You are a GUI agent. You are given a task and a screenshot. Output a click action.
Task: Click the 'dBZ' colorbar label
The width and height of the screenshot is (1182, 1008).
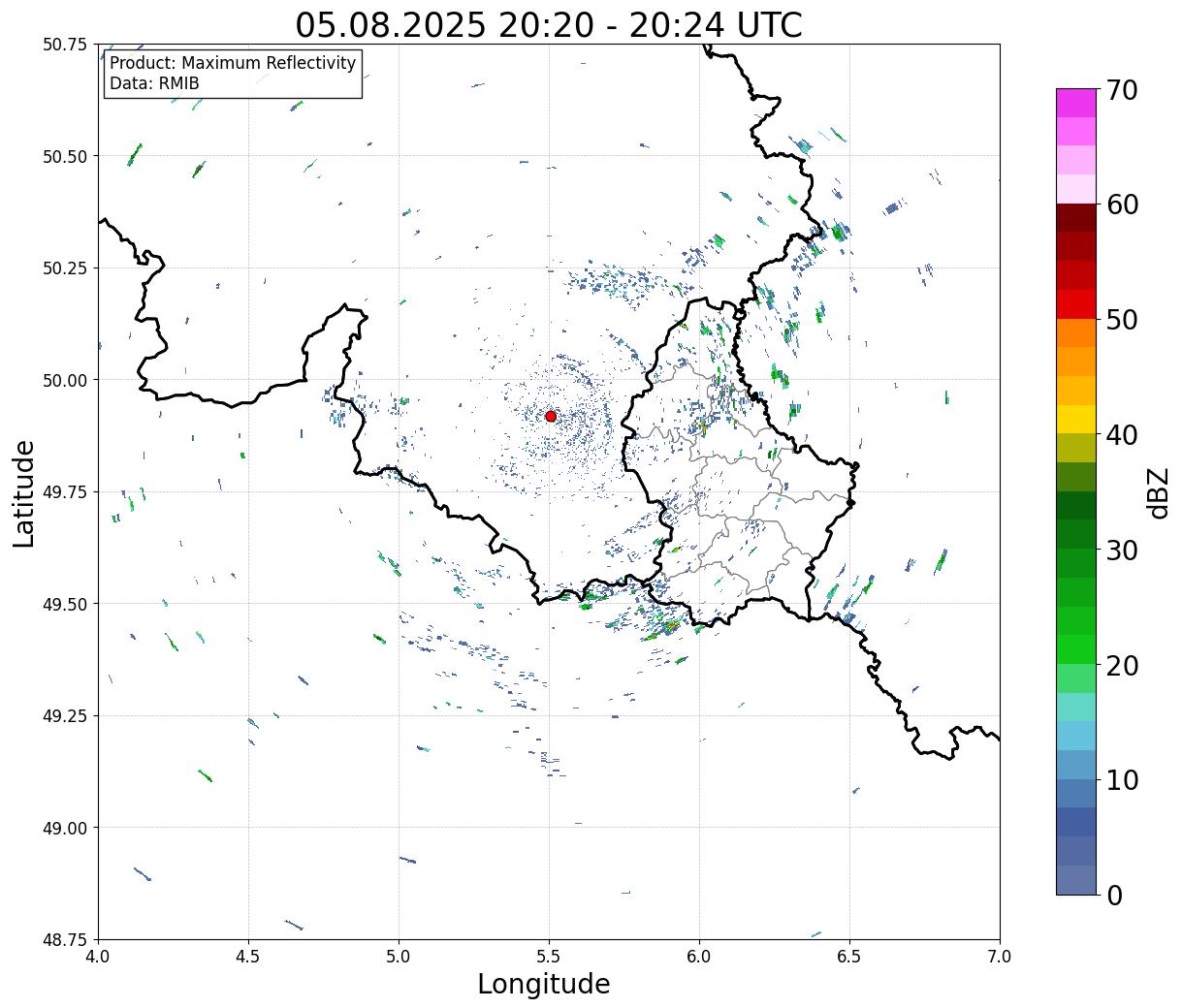click(1159, 491)
